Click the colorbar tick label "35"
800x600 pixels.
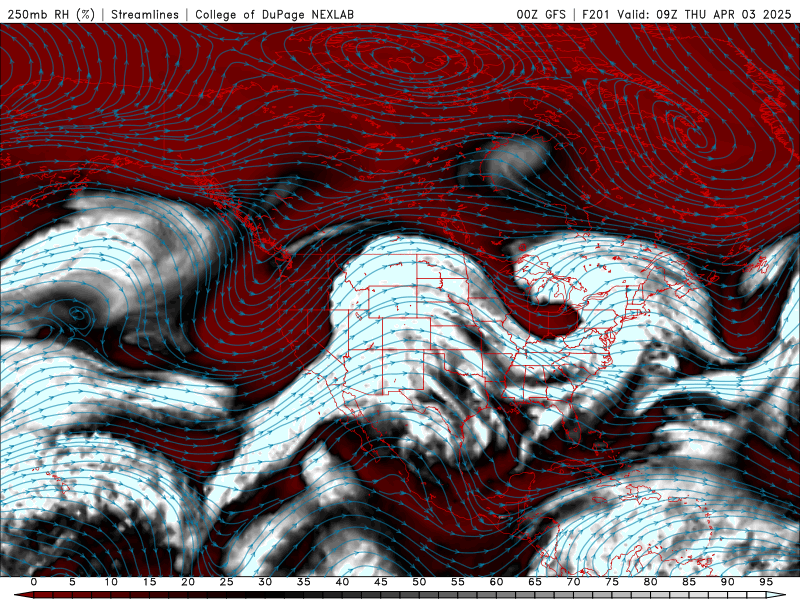tap(304, 582)
